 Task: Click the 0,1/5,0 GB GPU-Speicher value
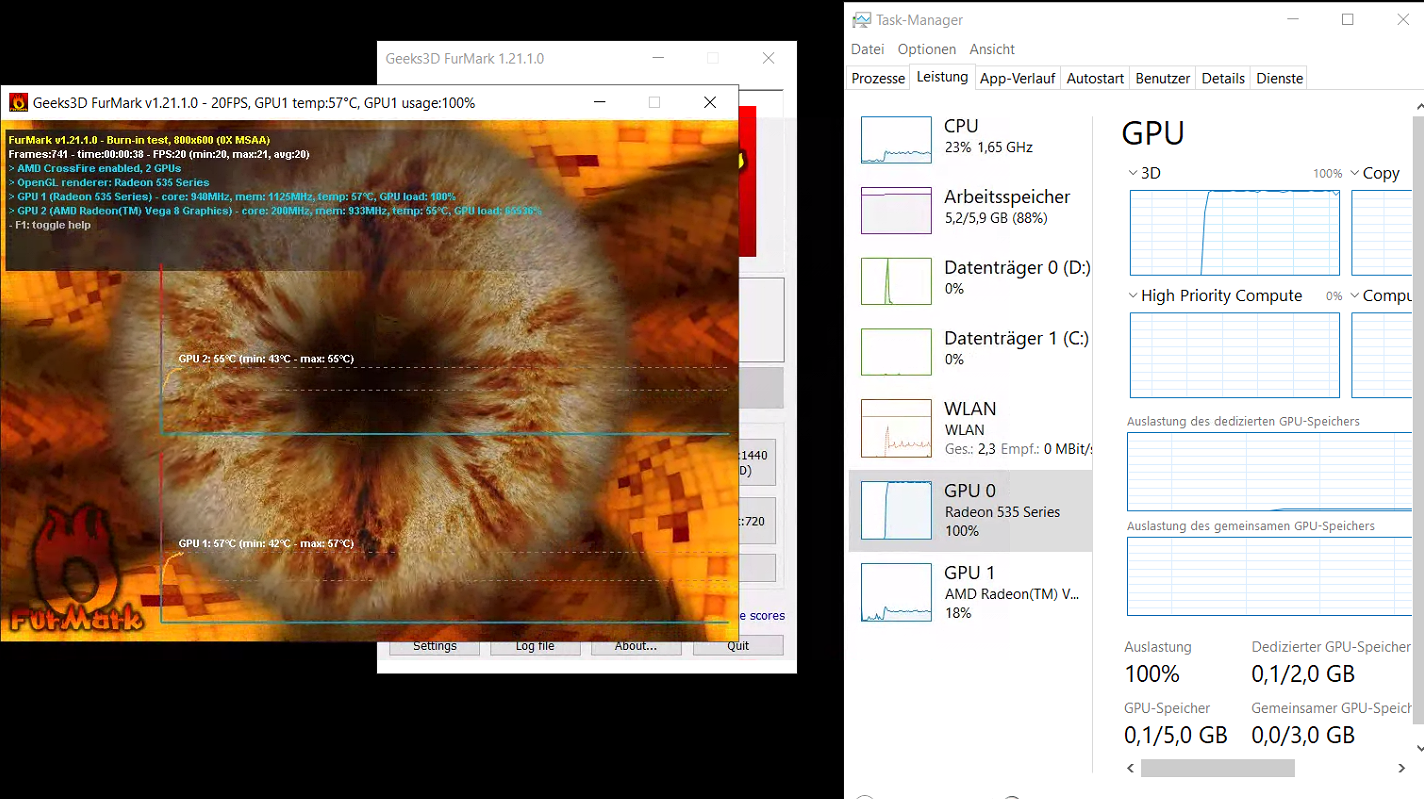point(1176,736)
